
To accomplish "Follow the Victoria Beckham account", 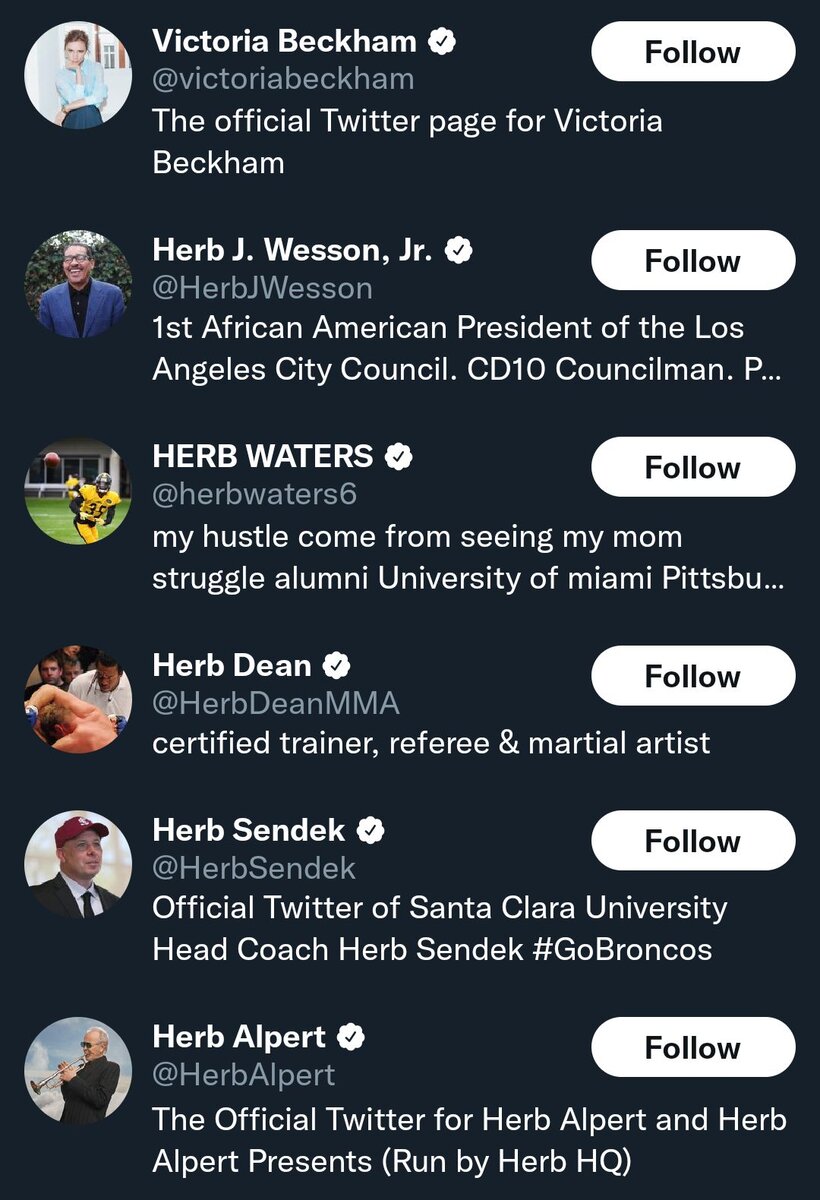I will tap(693, 52).
